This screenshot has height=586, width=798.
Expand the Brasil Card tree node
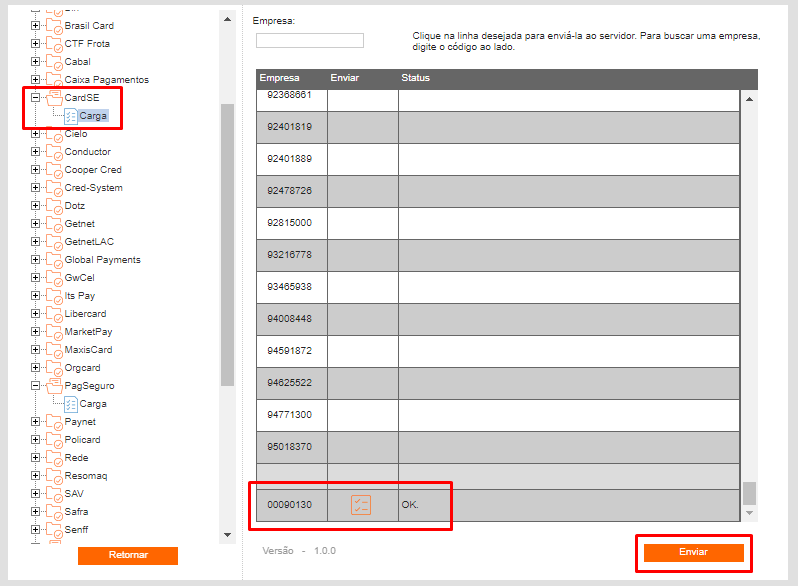pos(35,25)
